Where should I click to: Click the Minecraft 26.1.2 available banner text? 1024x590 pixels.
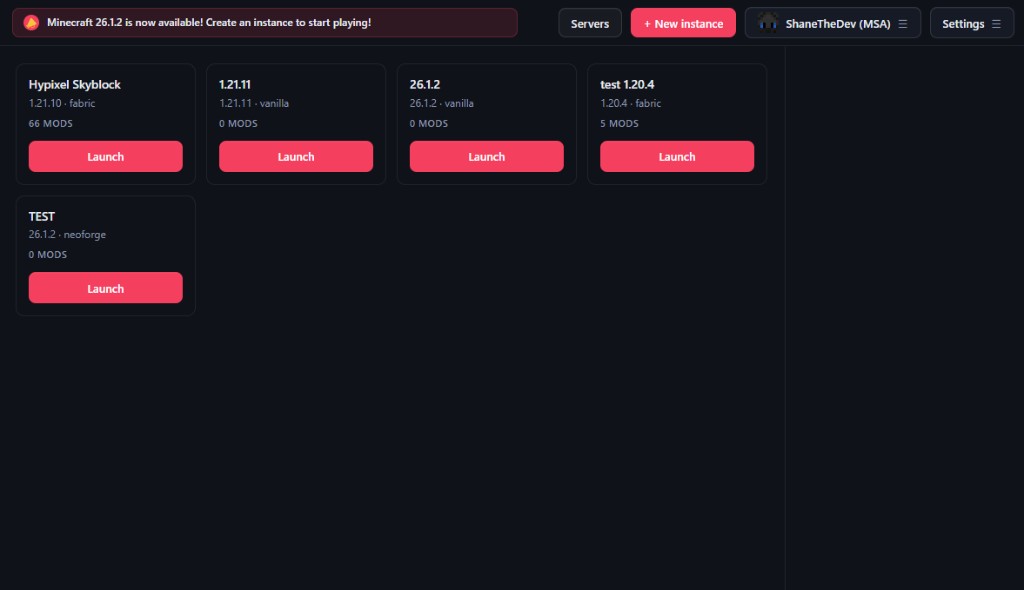click(x=209, y=22)
